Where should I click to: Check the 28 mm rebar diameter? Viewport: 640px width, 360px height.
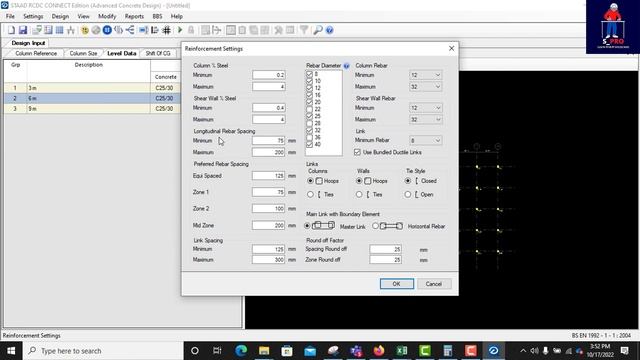(x=309, y=123)
